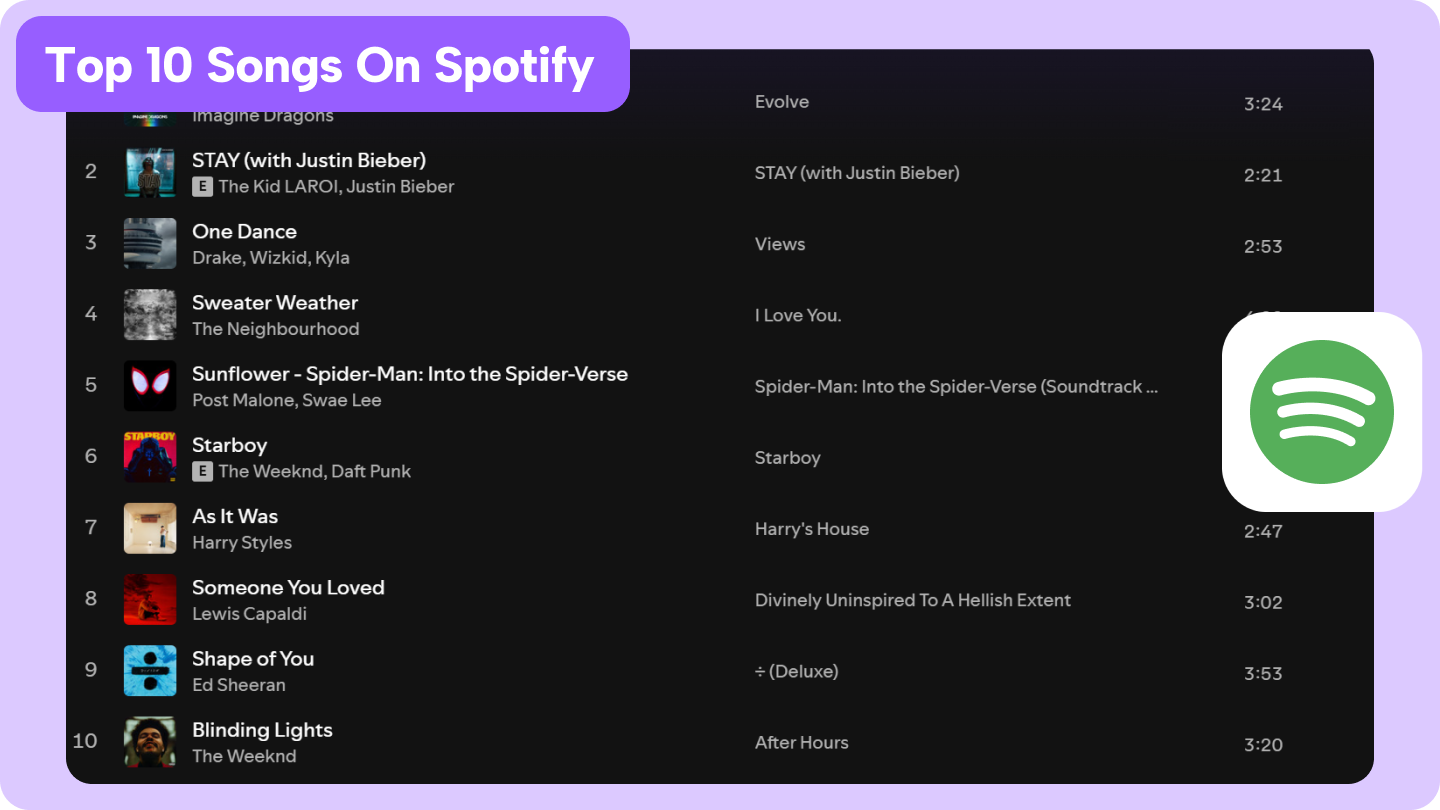
Task: Click the Sunflower Spider-Man mask cover art
Action: pyautogui.click(x=150, y=386)
